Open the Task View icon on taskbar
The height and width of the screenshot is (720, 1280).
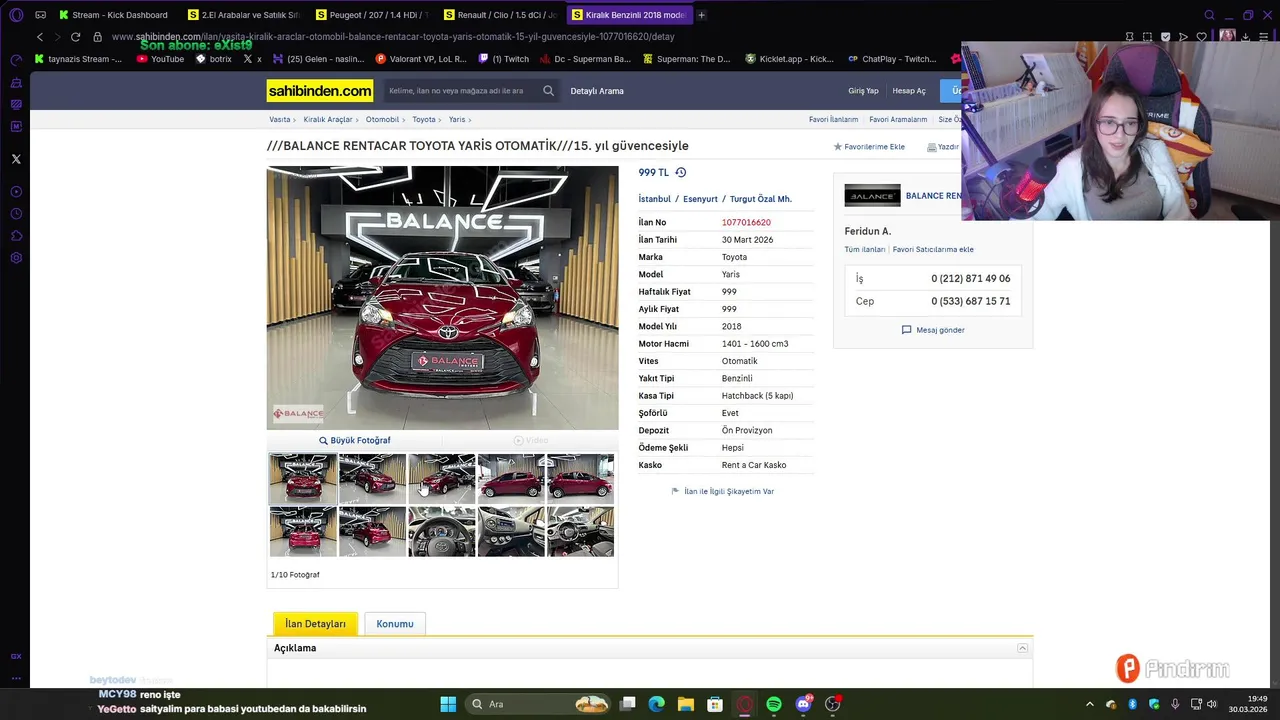coord(627,704)
